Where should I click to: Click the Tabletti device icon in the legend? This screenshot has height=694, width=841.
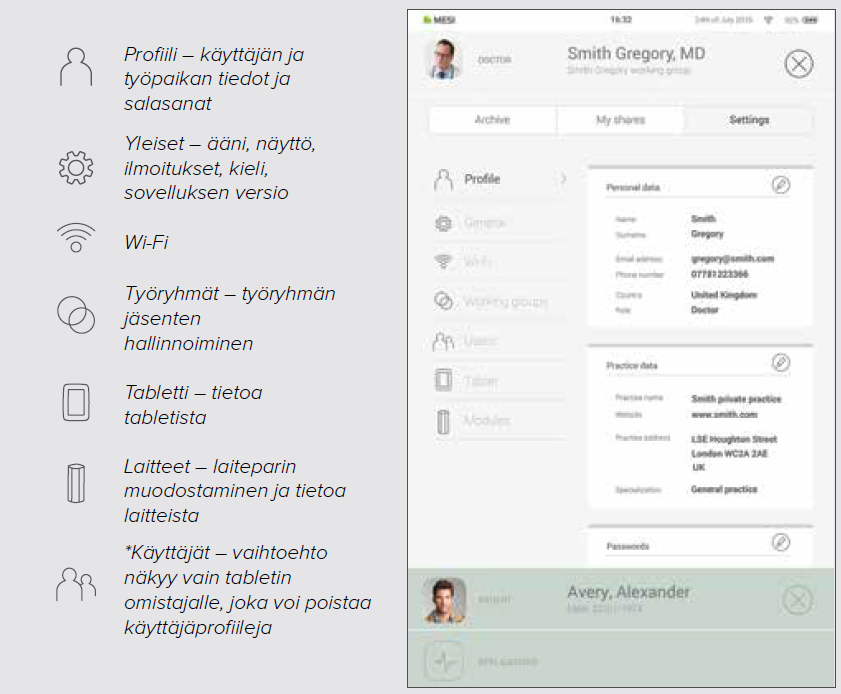(x=76, y=402)
